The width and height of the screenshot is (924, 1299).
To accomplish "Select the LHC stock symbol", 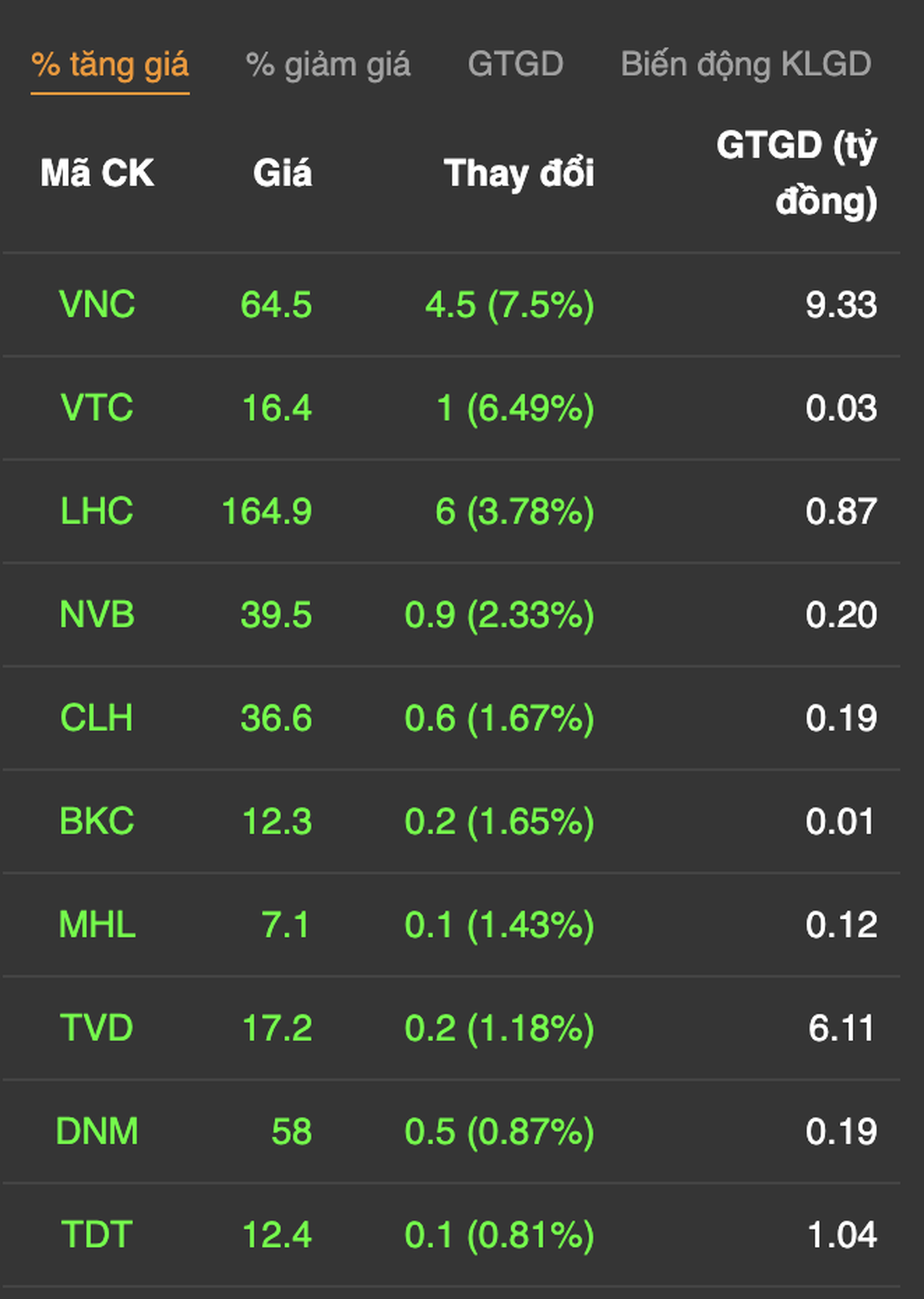I will pyautogui.click(x=97, y=511).
